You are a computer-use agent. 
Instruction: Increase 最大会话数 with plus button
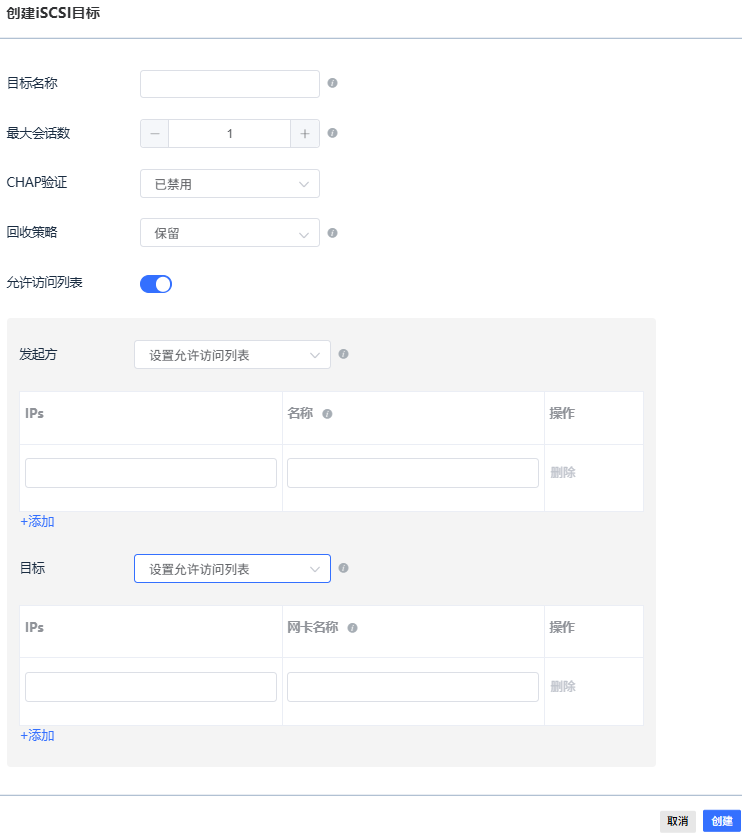point(305,134)
